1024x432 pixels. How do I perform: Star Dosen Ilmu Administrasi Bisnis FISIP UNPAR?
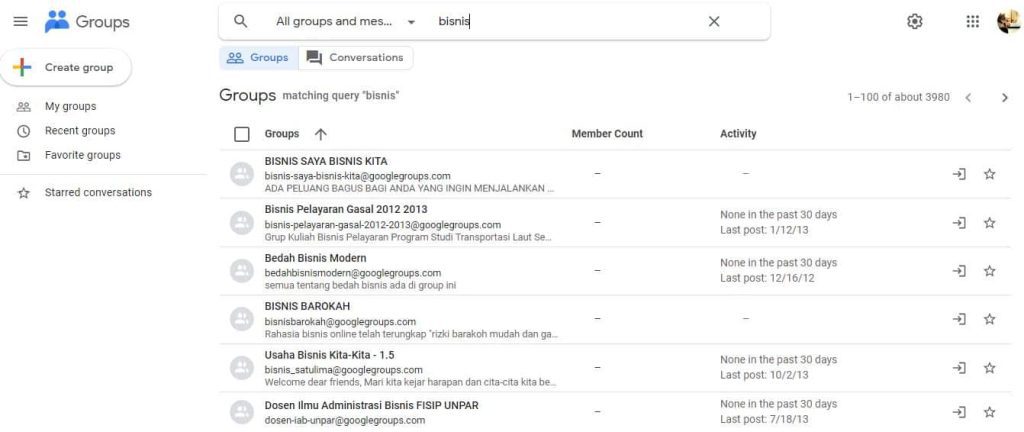tap(989, 412)
